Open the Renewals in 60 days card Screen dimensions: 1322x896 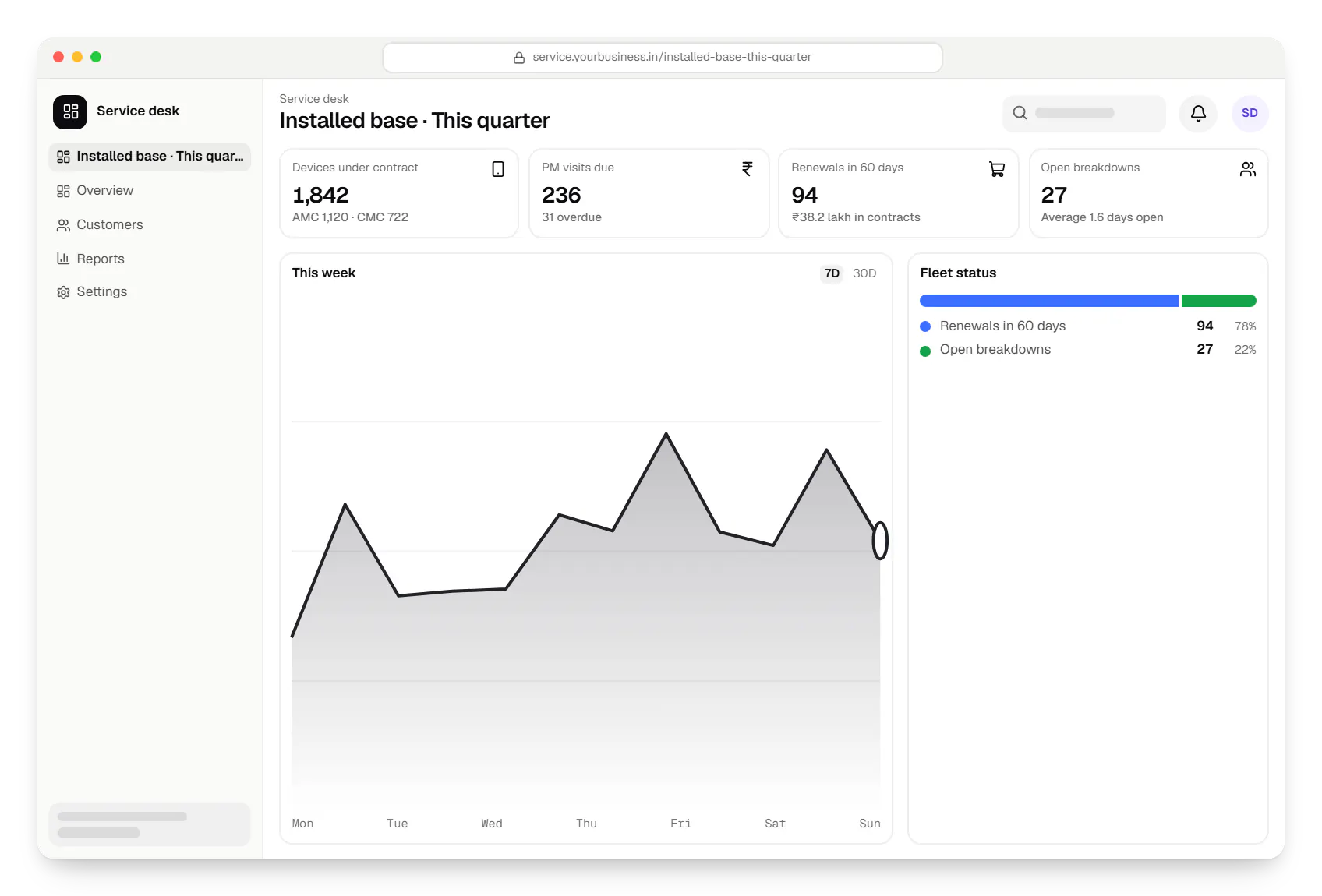click(898, 193)
